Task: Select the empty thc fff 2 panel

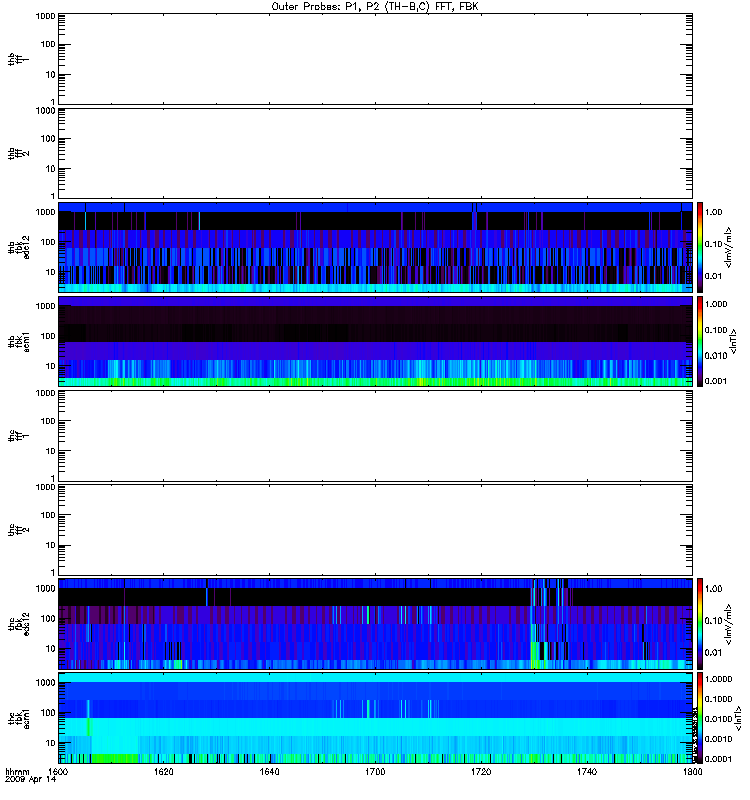Action: [375, 530]
